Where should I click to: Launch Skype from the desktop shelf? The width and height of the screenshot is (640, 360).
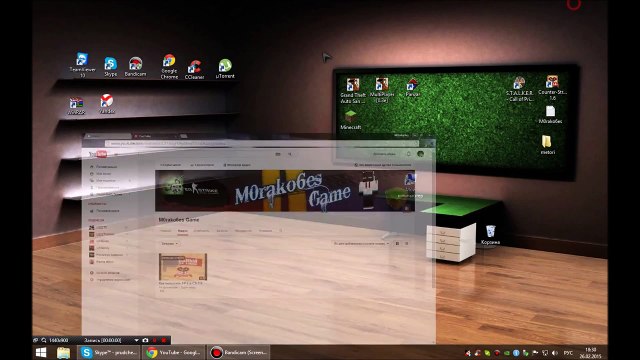pos(110,67)
